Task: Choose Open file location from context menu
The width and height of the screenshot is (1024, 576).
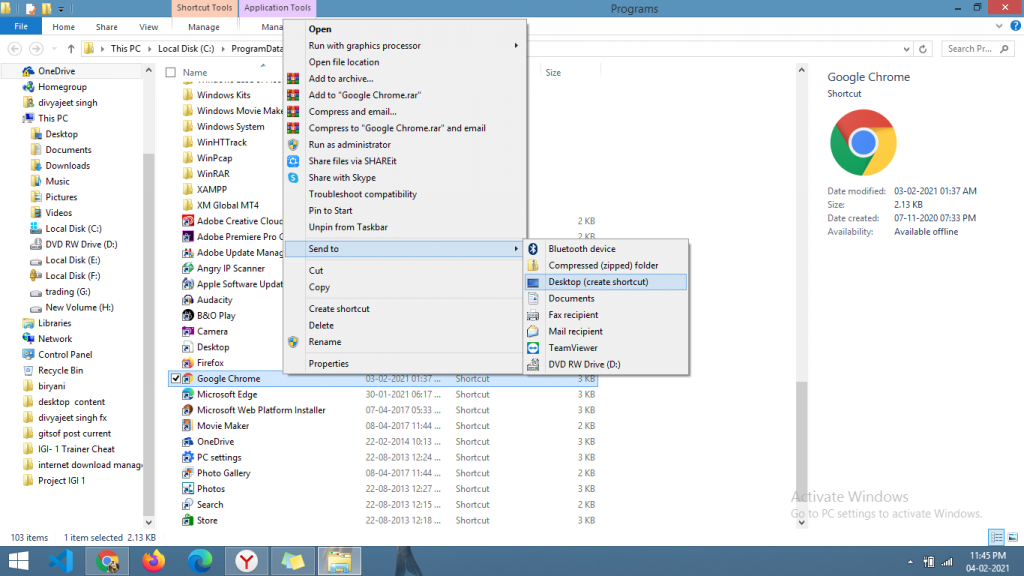Action: 344,62
